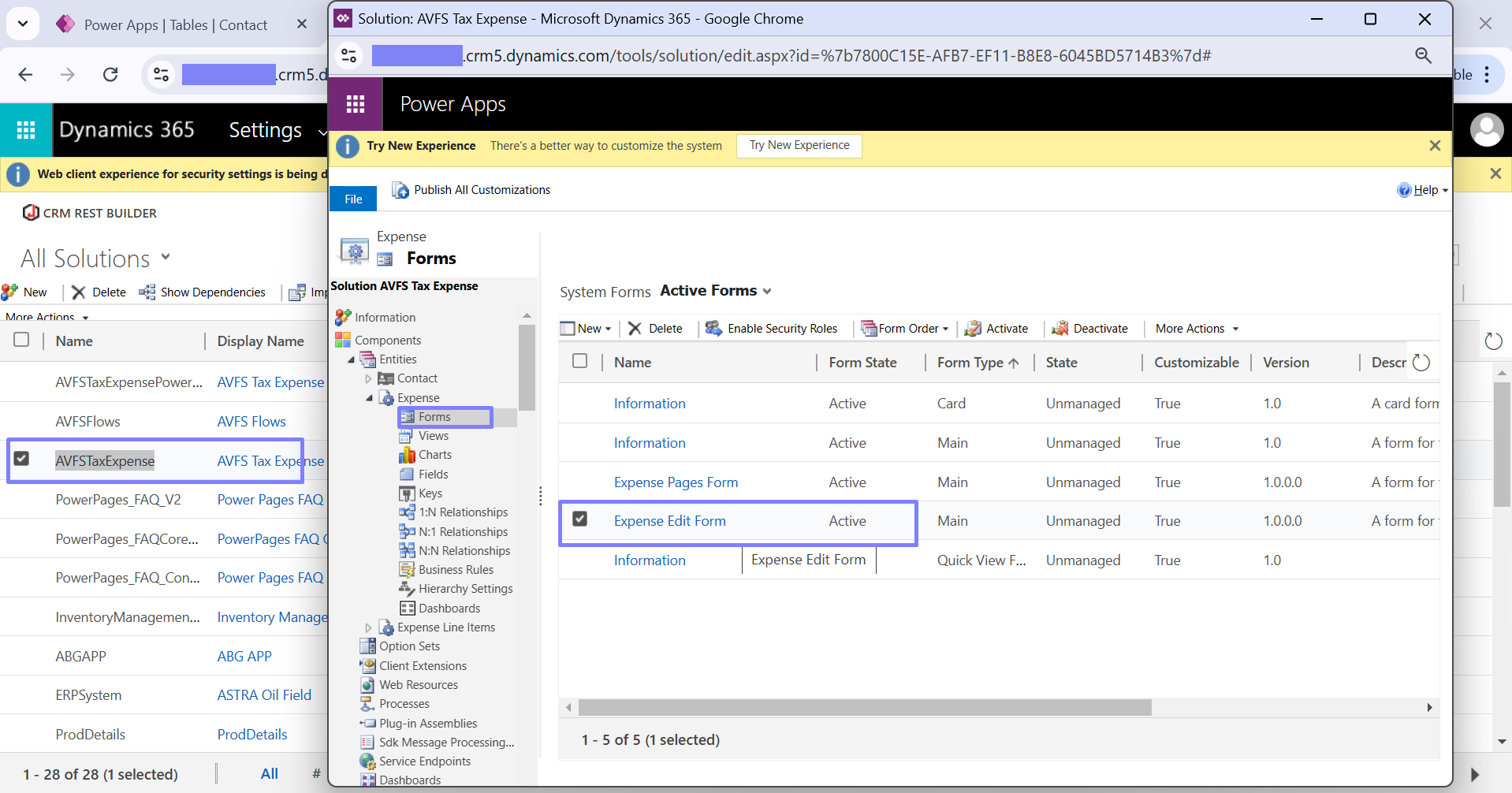The image size is (1512, 793).
Task: Open the Active Forms view selector dropdown
Action: [716, 291]
